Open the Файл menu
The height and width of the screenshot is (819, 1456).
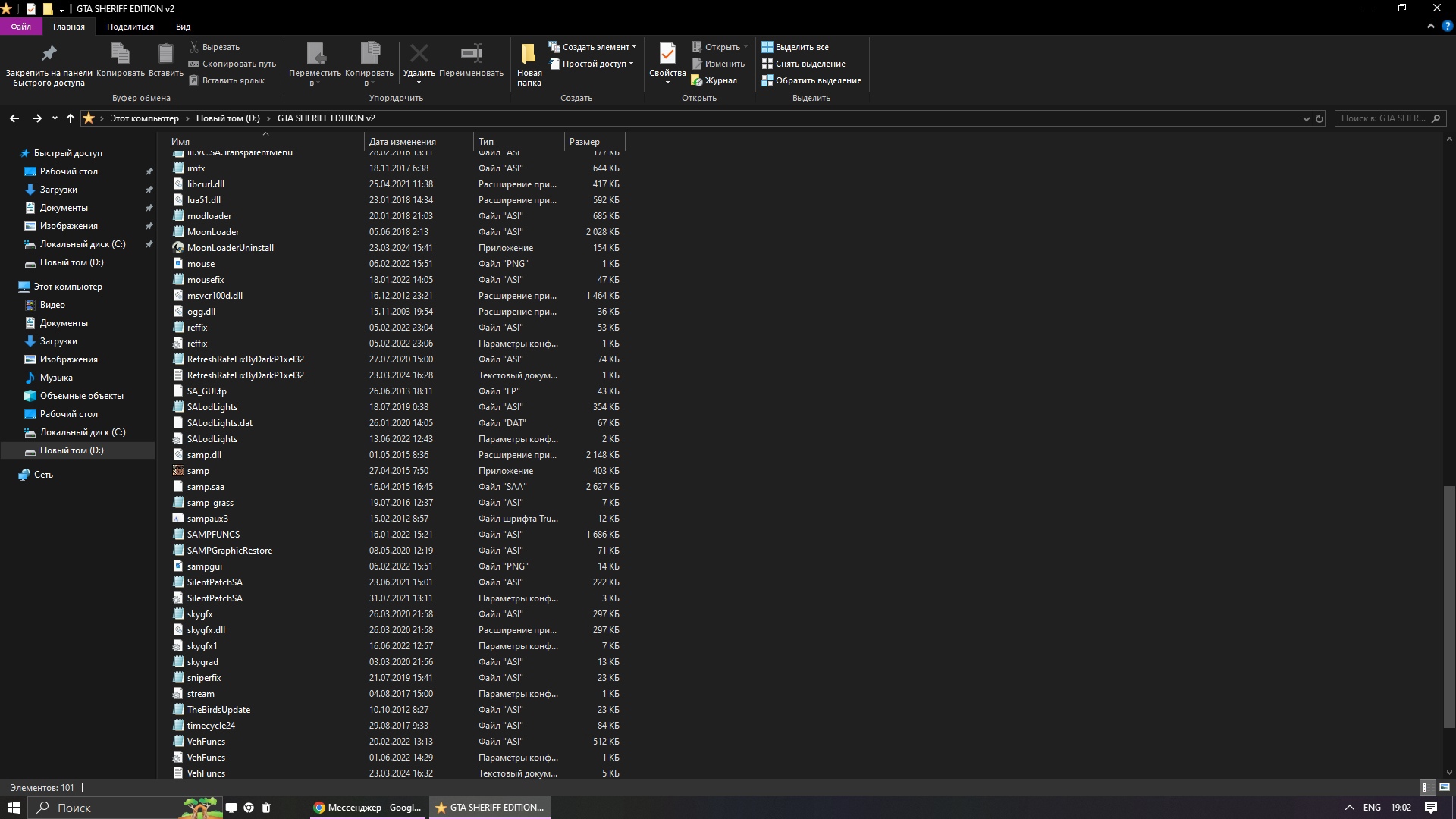[20, 27]
